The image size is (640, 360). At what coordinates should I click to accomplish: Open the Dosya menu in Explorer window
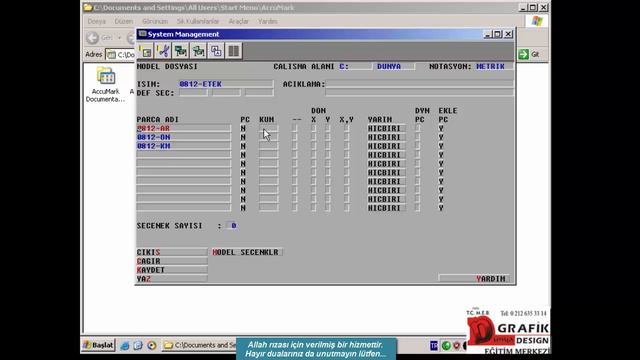[x=97, y=21]
